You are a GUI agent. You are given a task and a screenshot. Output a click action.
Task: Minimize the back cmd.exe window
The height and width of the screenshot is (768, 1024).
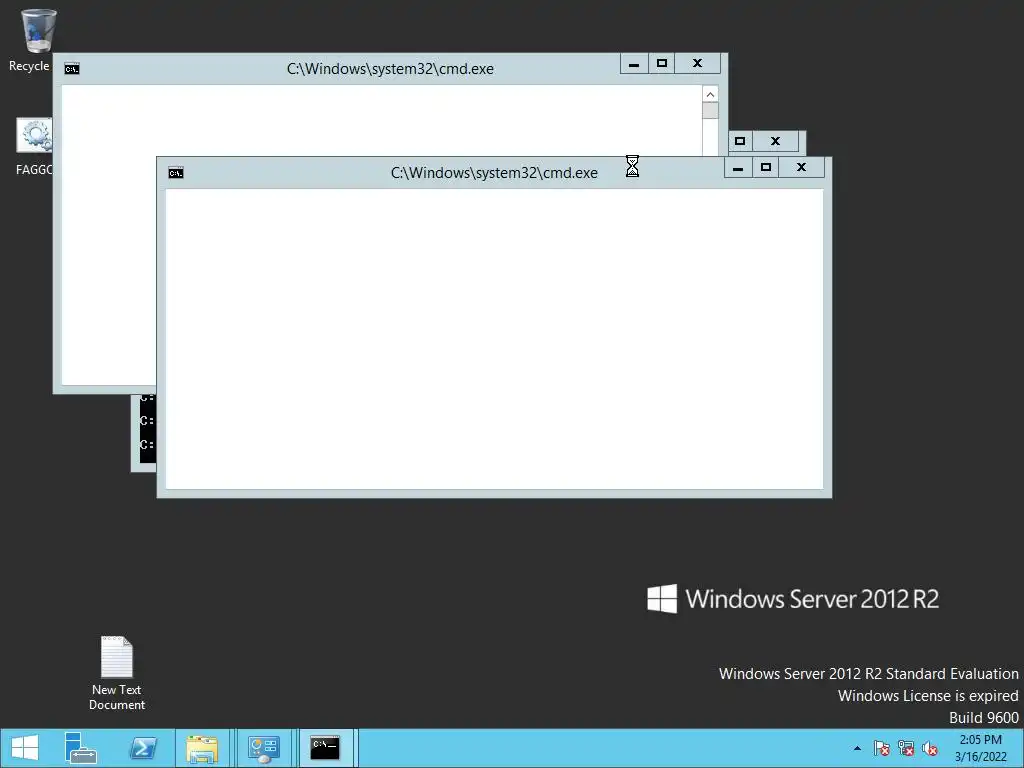point(633,64)
